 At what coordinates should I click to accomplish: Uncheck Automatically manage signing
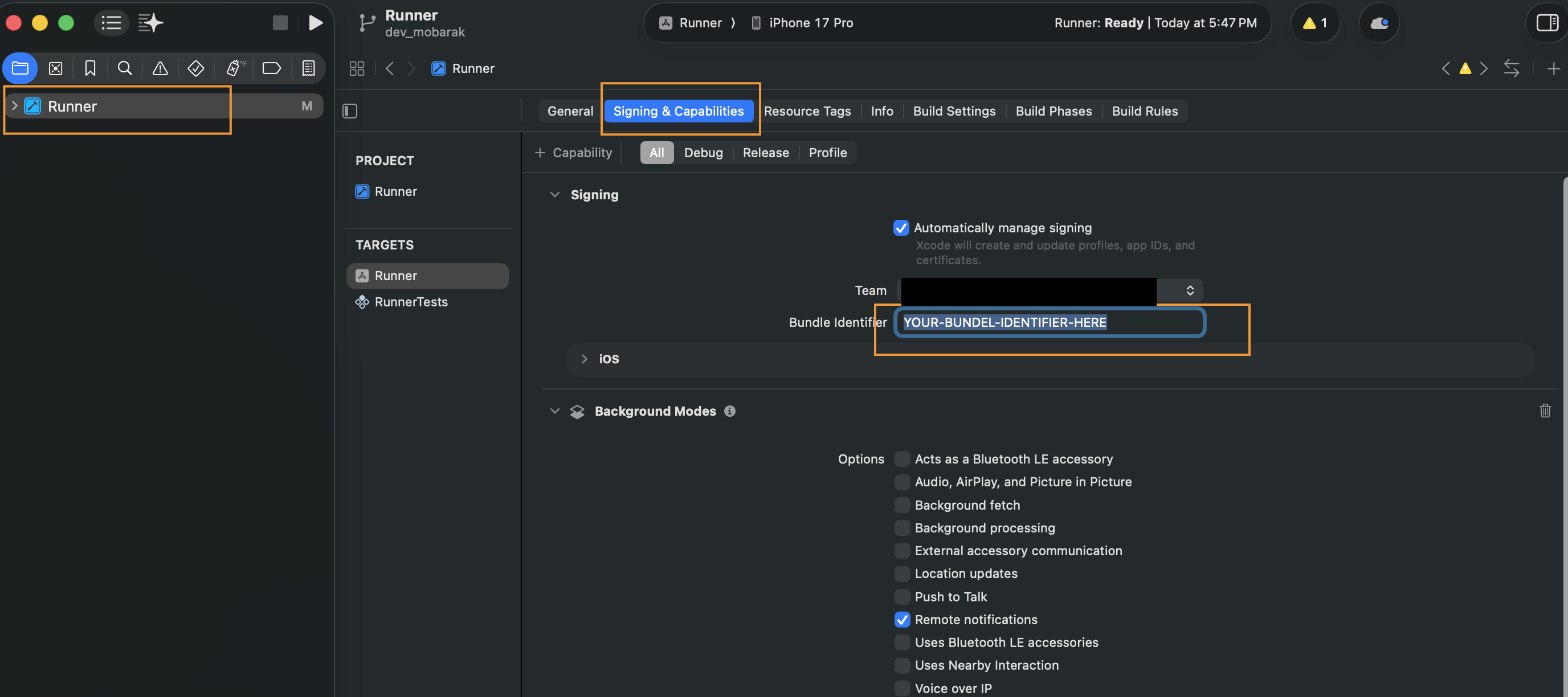901,227
